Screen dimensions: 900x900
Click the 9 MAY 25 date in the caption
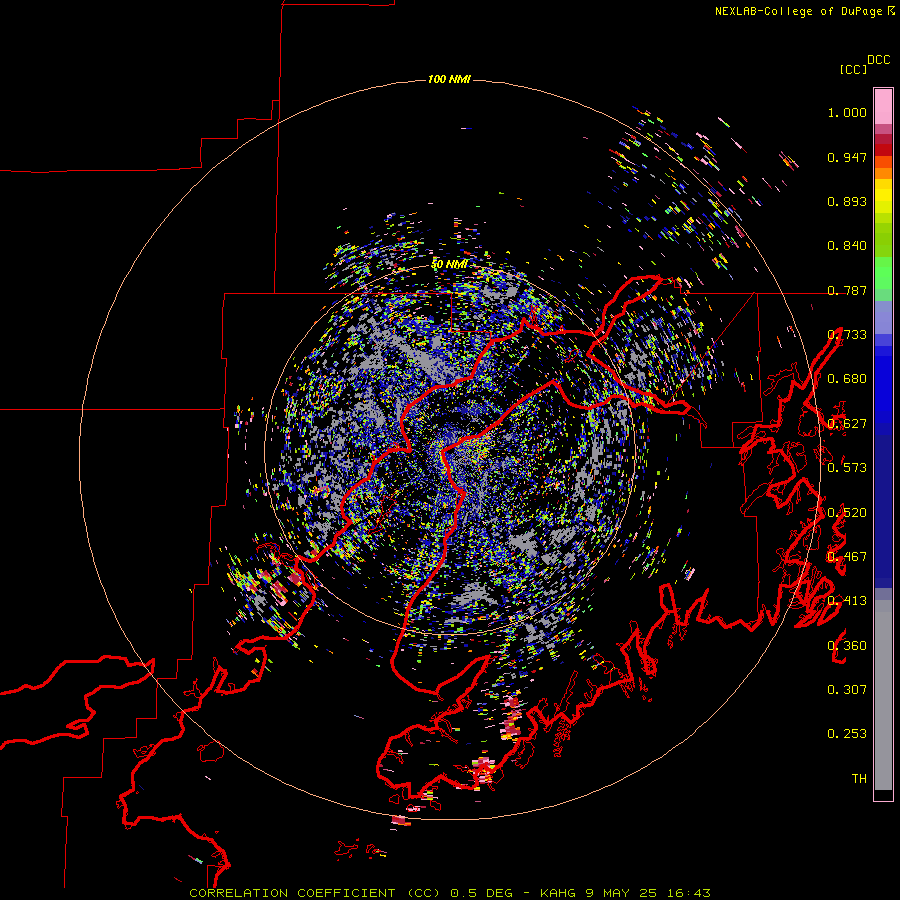pos(620,893)
